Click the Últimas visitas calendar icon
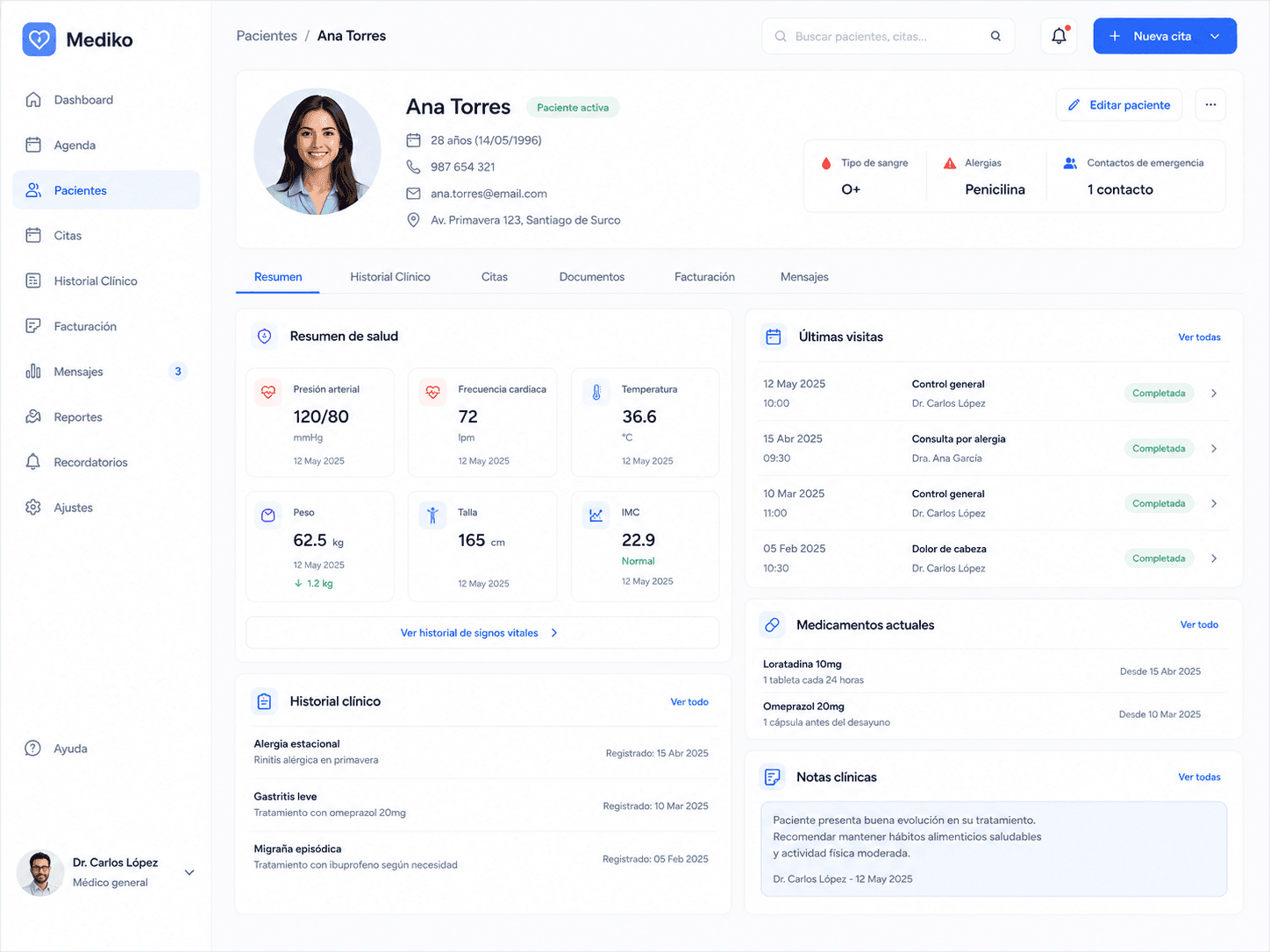The image size is (1270, 952). pyautogui.click(x=773, y=337)
